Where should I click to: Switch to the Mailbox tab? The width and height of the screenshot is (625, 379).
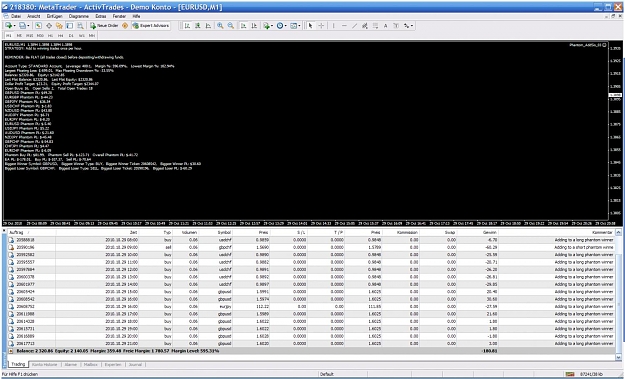point(91,365)
